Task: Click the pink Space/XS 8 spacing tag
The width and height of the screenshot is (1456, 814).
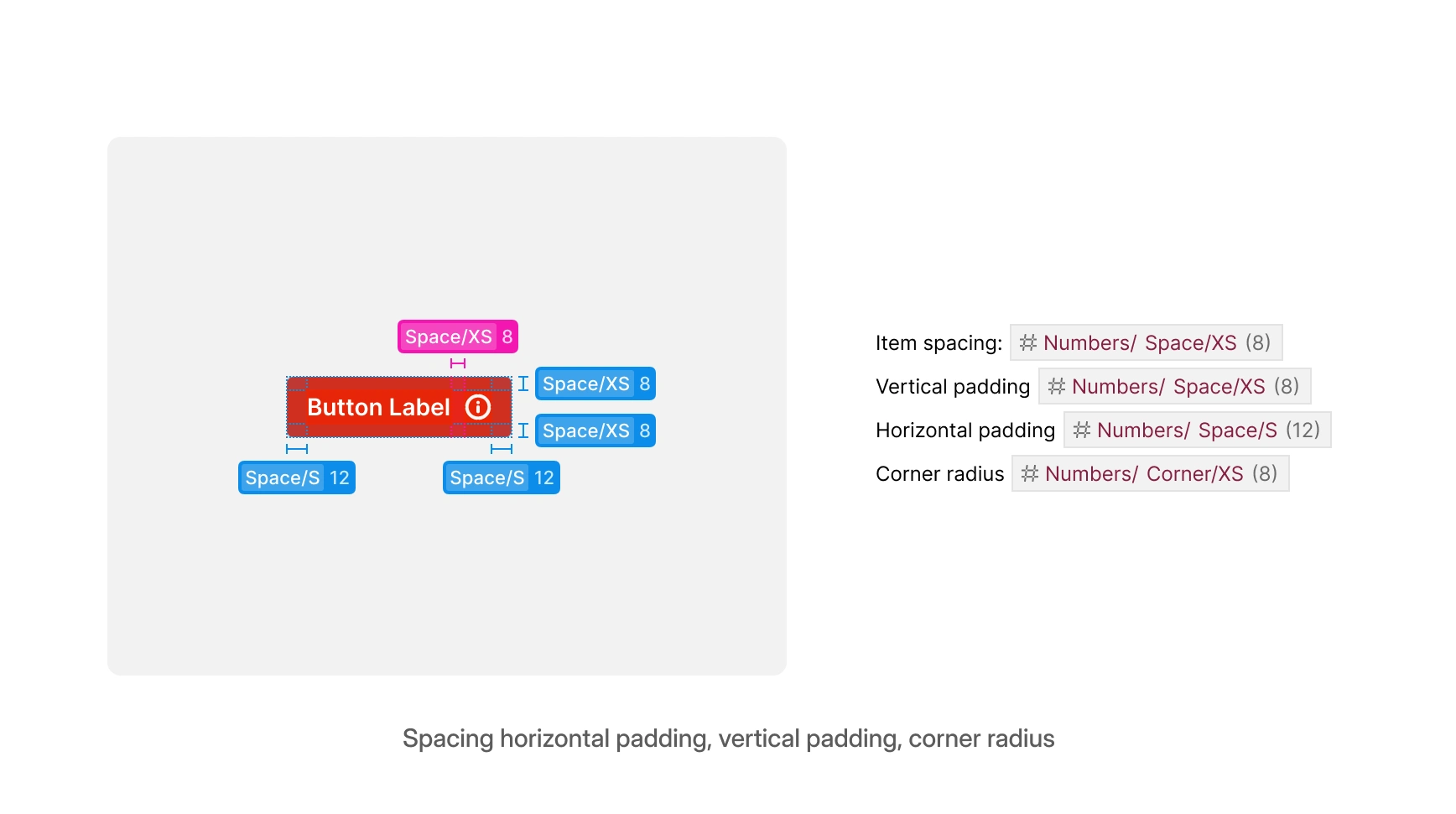Action: point(458,337)
